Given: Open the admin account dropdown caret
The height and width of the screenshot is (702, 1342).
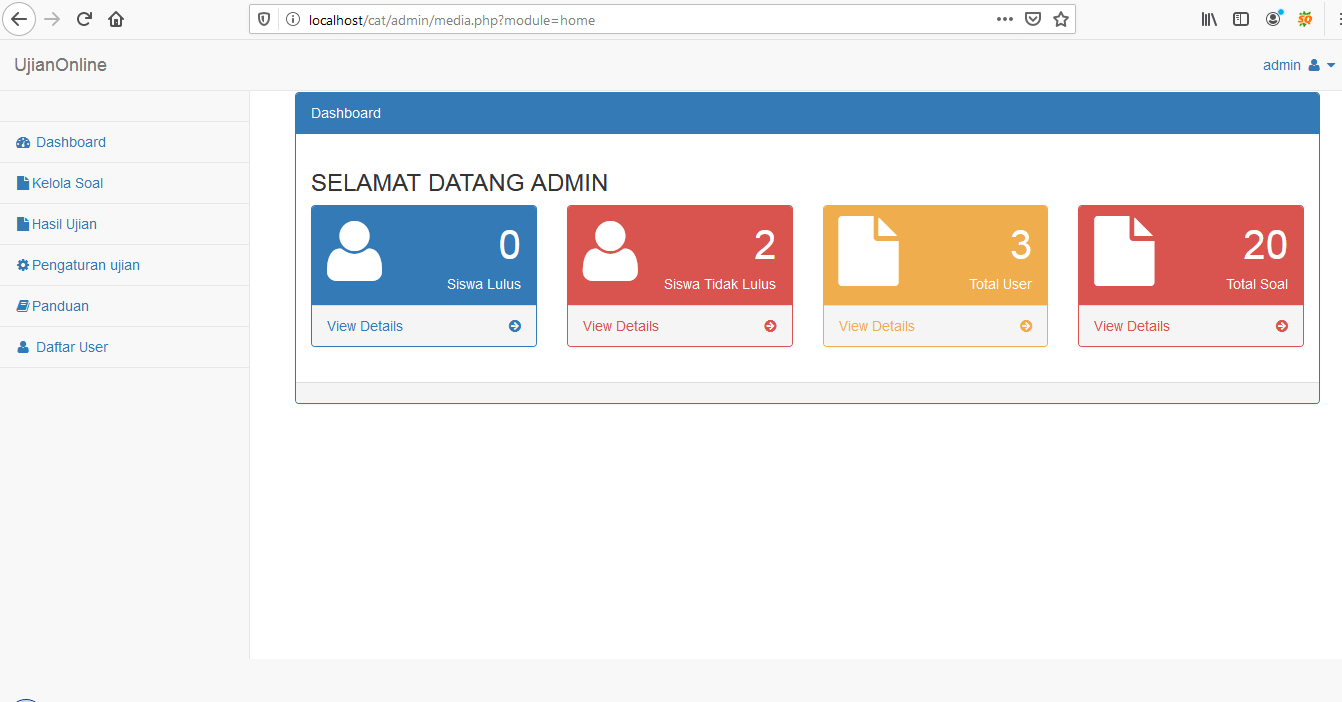Looking at the screenshot, I should coord(1330,65).
